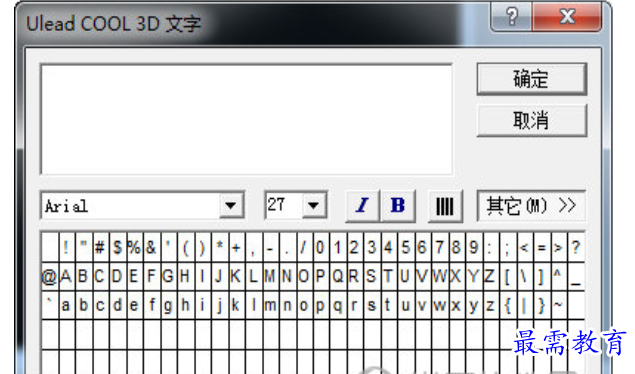Insert lowercase w from the grid
Image resolution: width=635 pixels, height=374 pixels.
pyautogui.click(x=439, y=305)
